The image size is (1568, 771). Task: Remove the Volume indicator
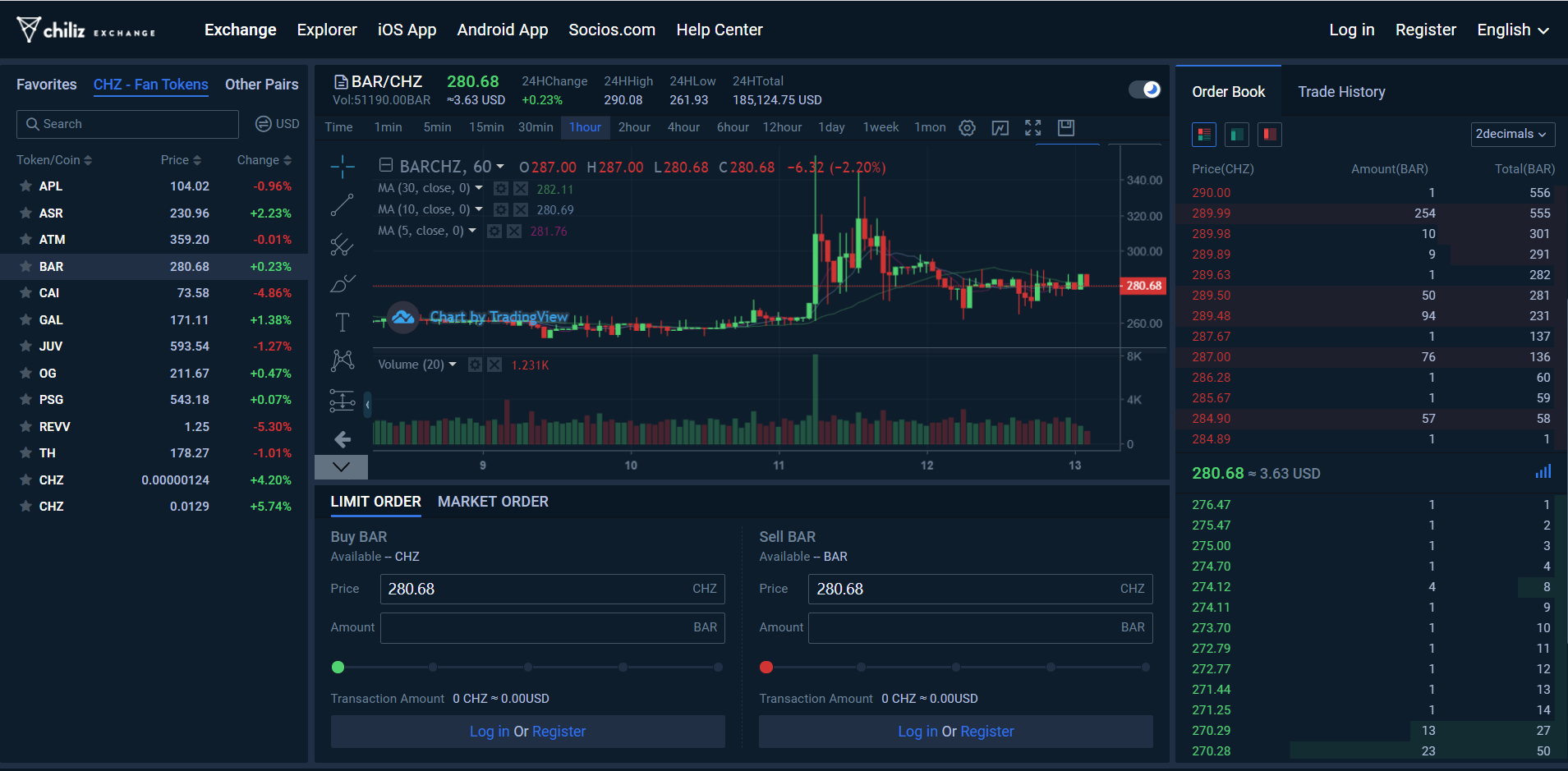pyautogui.click(x=494, y=365)
